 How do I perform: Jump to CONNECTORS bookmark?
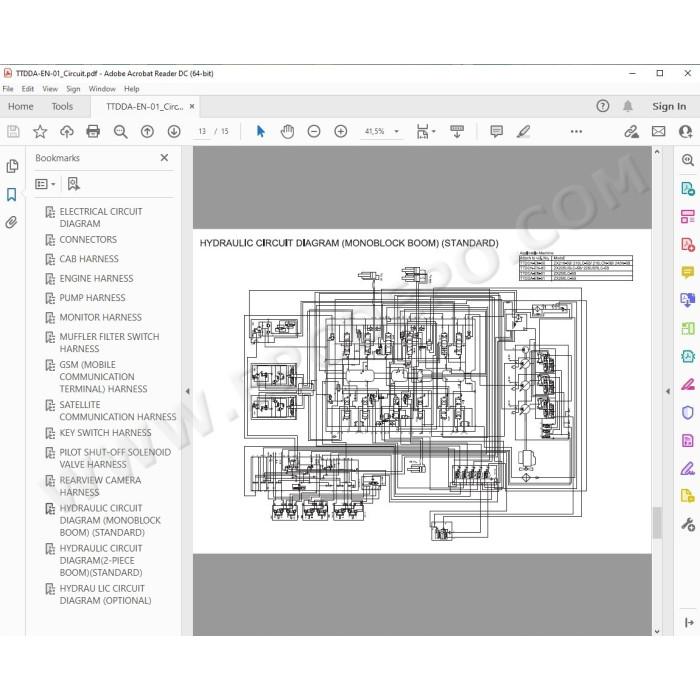click(88, 240)
